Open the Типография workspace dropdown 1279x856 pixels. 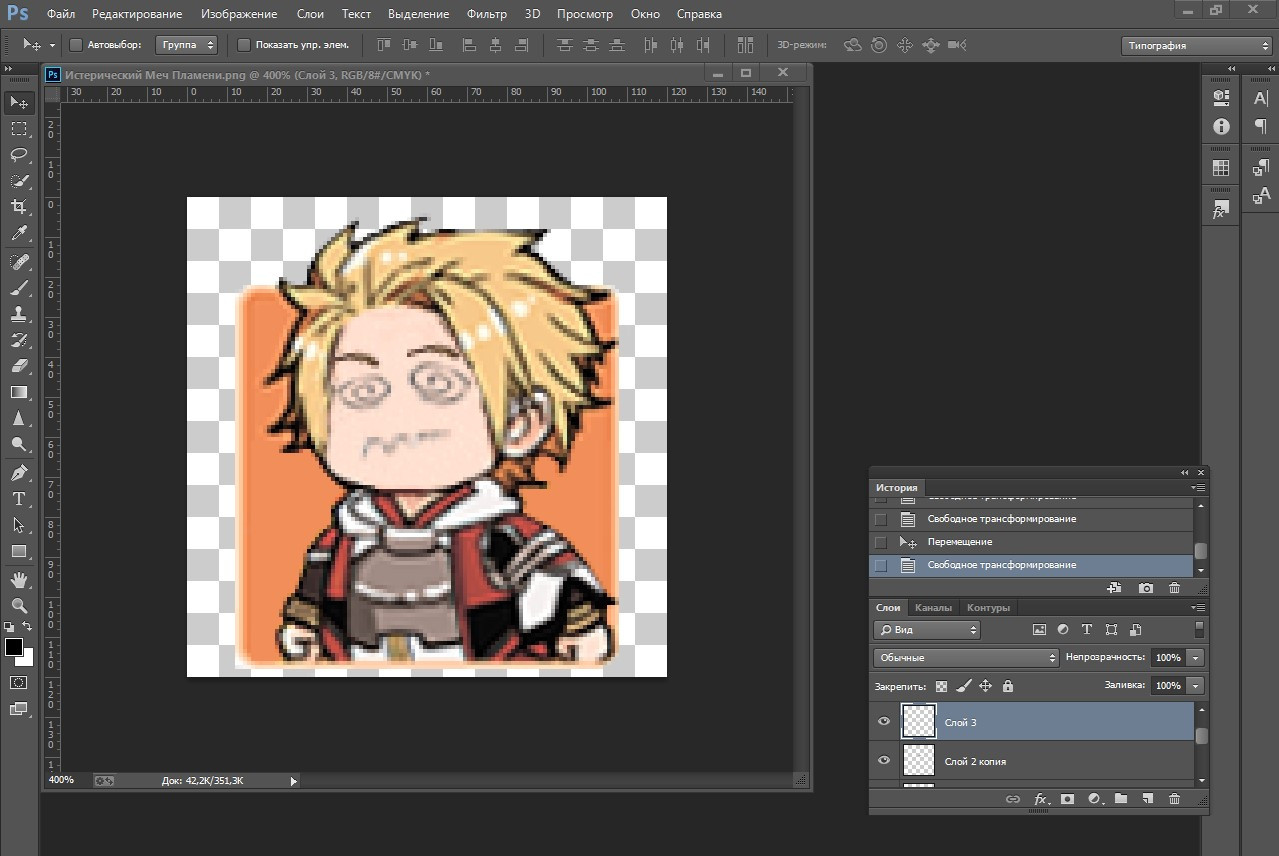coord(1195,46)
